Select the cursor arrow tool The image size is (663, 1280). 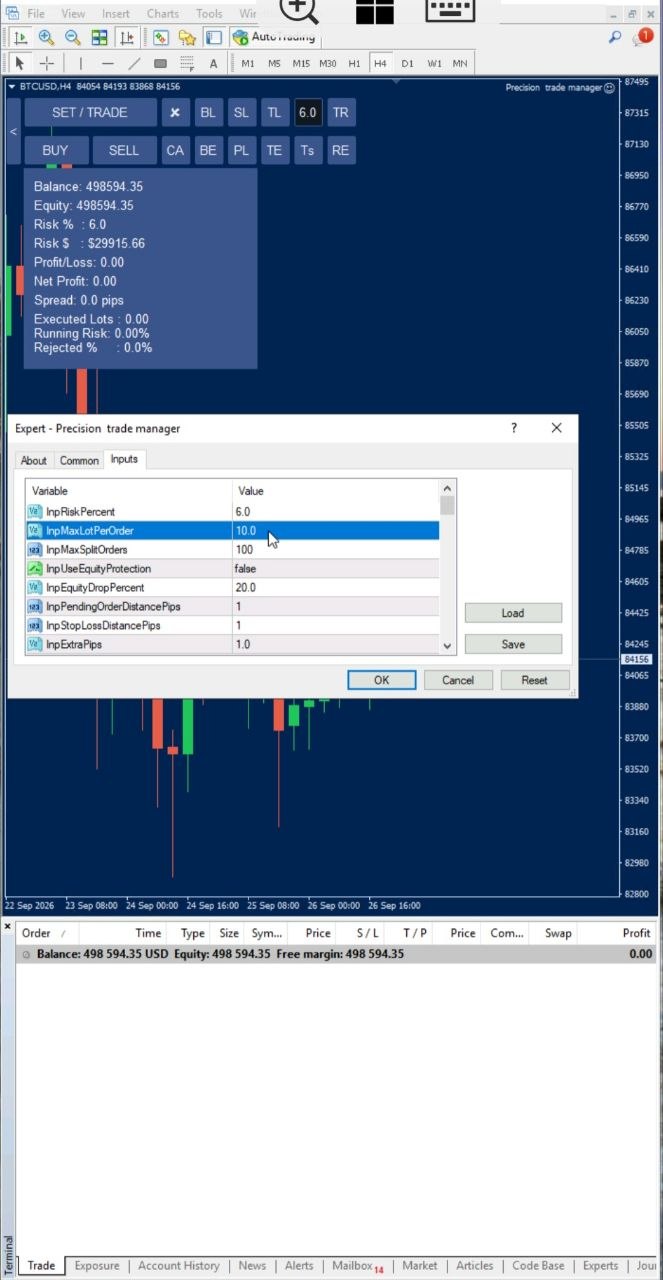click(20, 63)
